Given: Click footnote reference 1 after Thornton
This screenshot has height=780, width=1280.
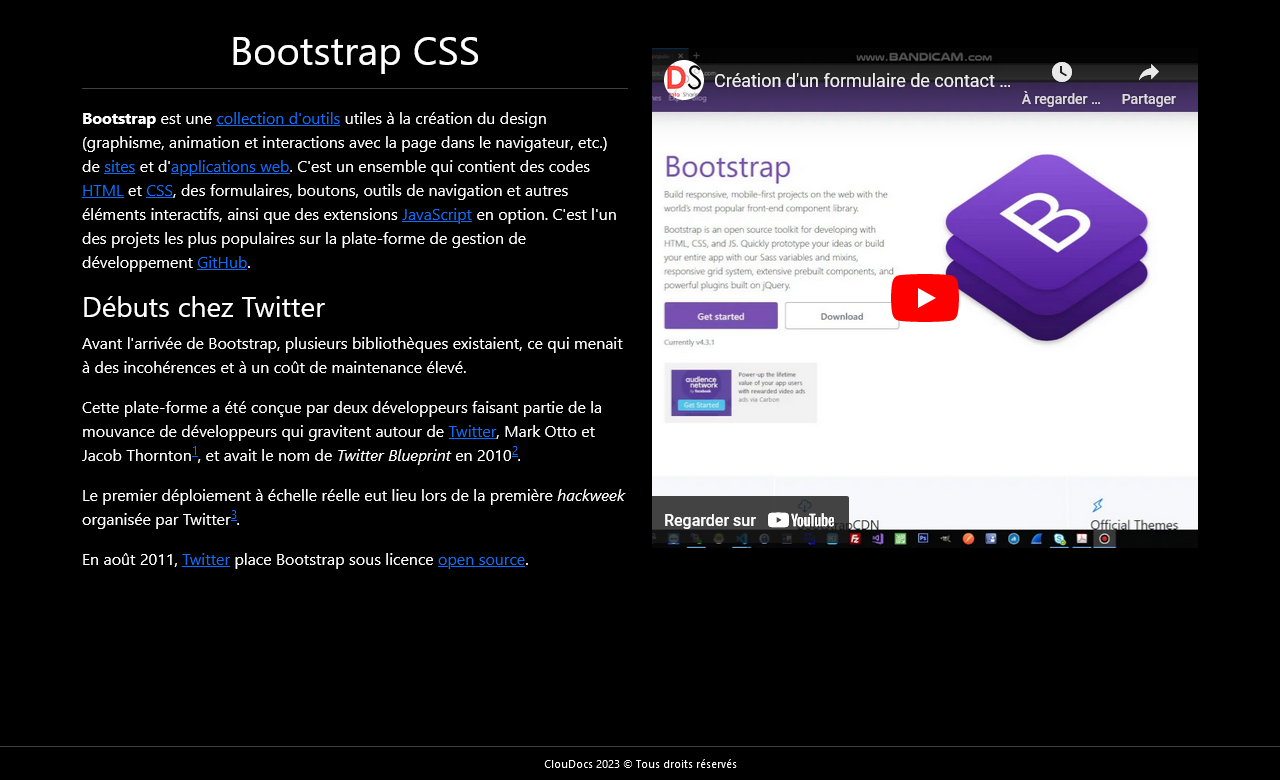Looking at the screenshot, I should (x=194, y=450).
